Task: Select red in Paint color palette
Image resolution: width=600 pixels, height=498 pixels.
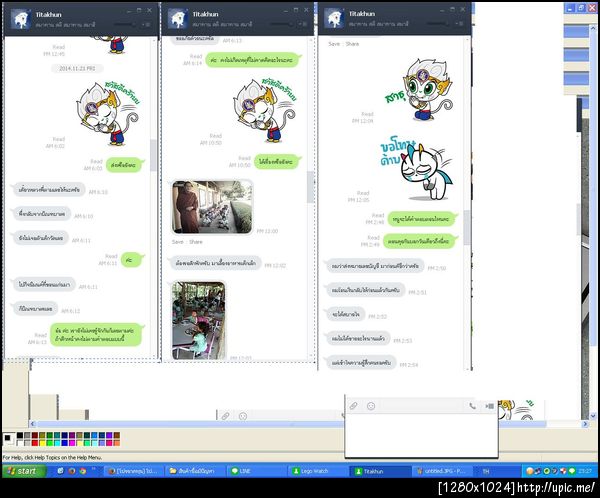Action: (35, 443)
